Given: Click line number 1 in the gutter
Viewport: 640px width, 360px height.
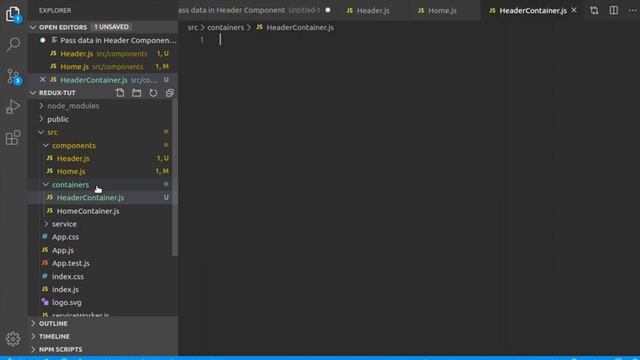Looking at the screenshot, I should point(202,40).
